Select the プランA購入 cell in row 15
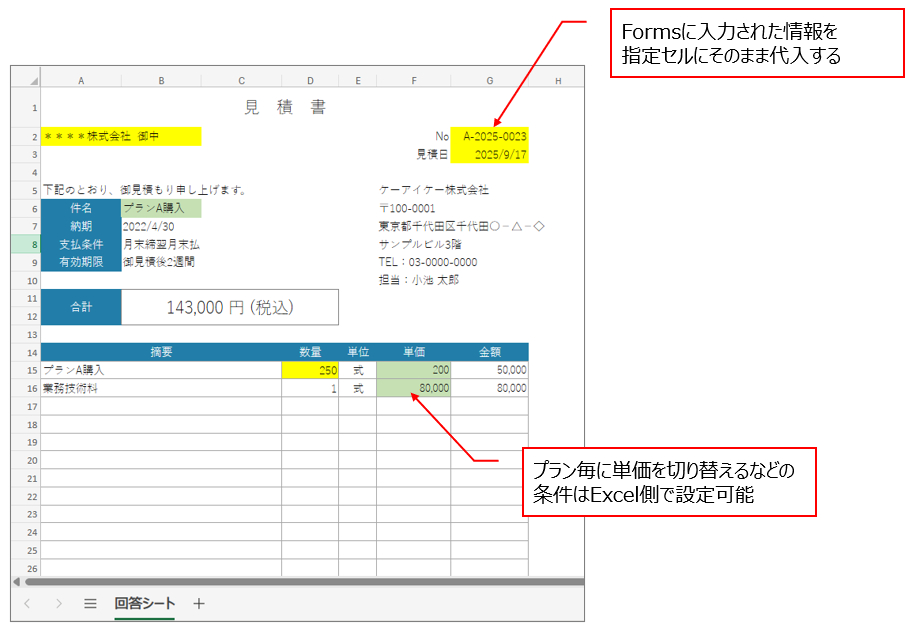Screen dimensions: 912x632 point(161,370)
